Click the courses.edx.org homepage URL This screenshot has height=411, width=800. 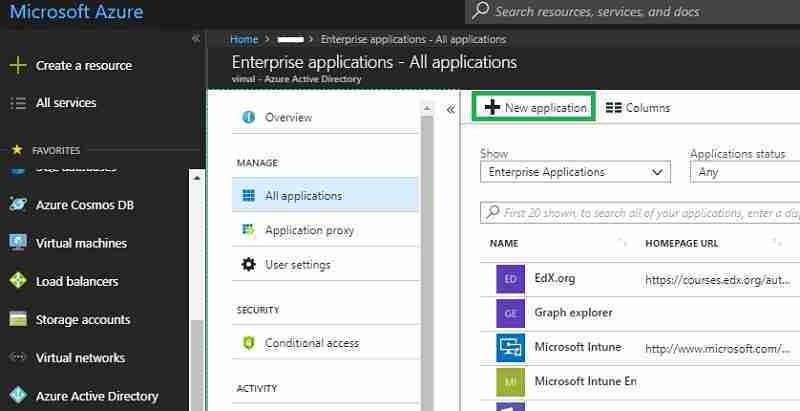(x=718, y=280)
